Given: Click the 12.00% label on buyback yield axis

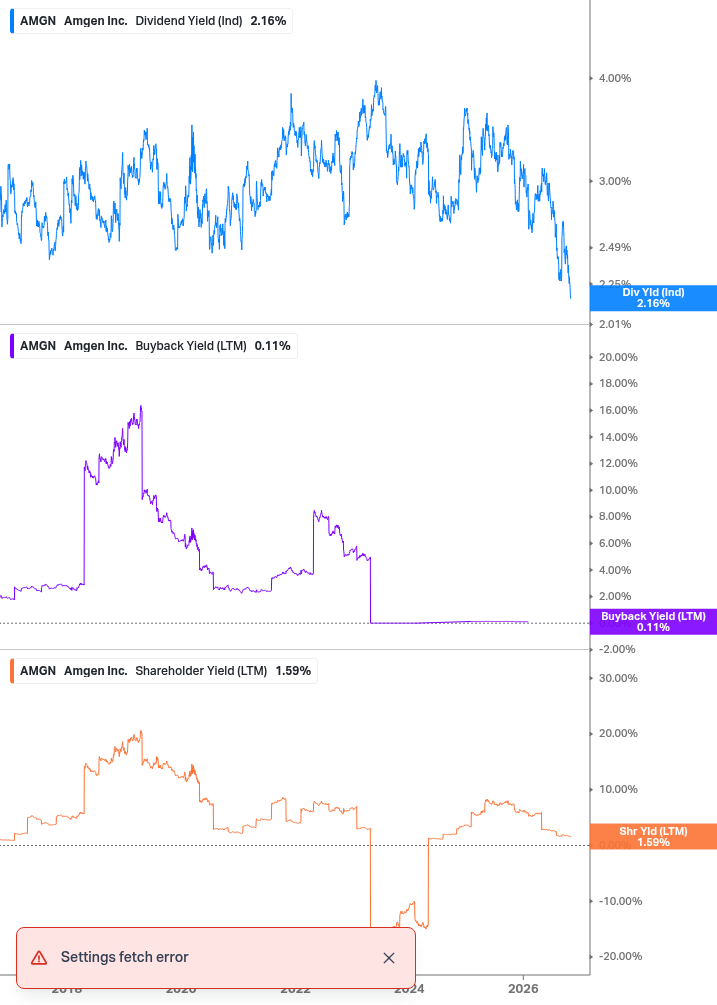Looking at the screenshot, I should pos(618,463).
